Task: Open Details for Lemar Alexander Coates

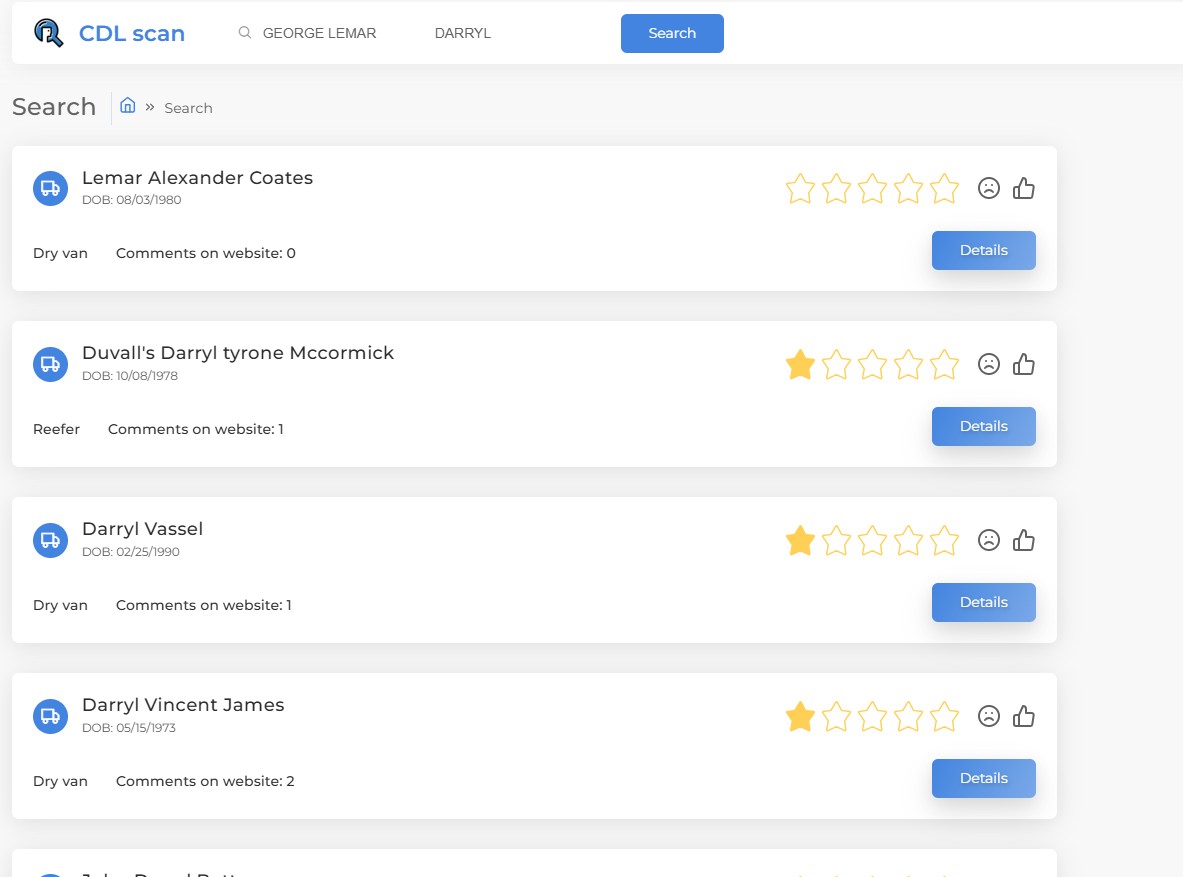Action: tap(983, 251)
